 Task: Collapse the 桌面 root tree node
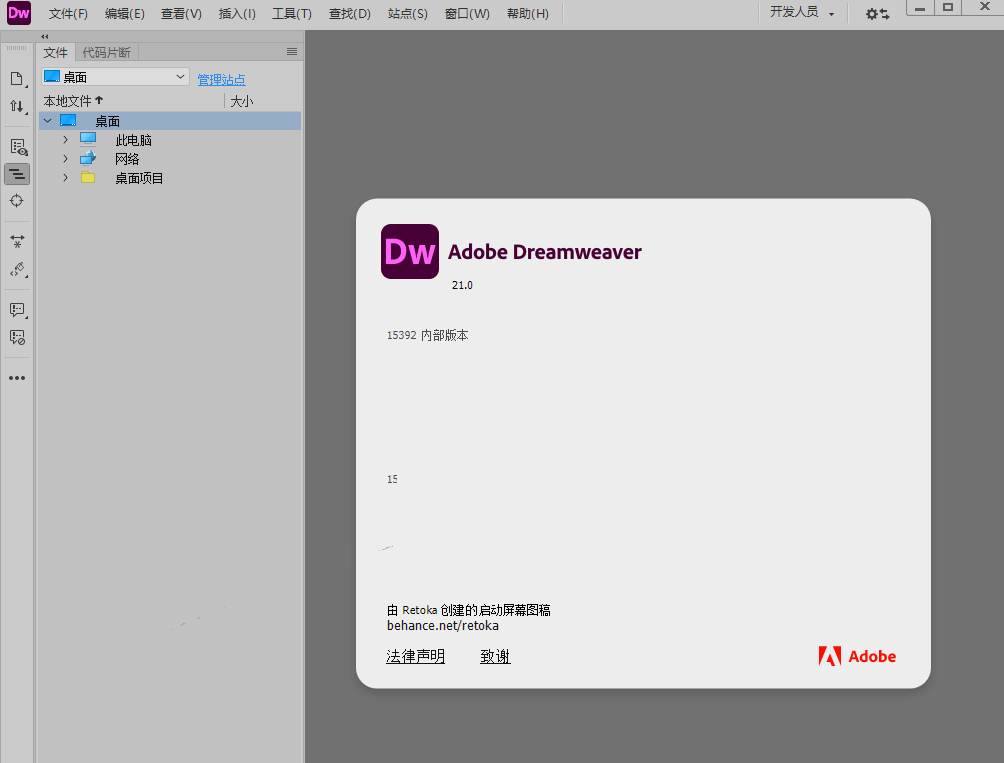[x=48, y=120]
